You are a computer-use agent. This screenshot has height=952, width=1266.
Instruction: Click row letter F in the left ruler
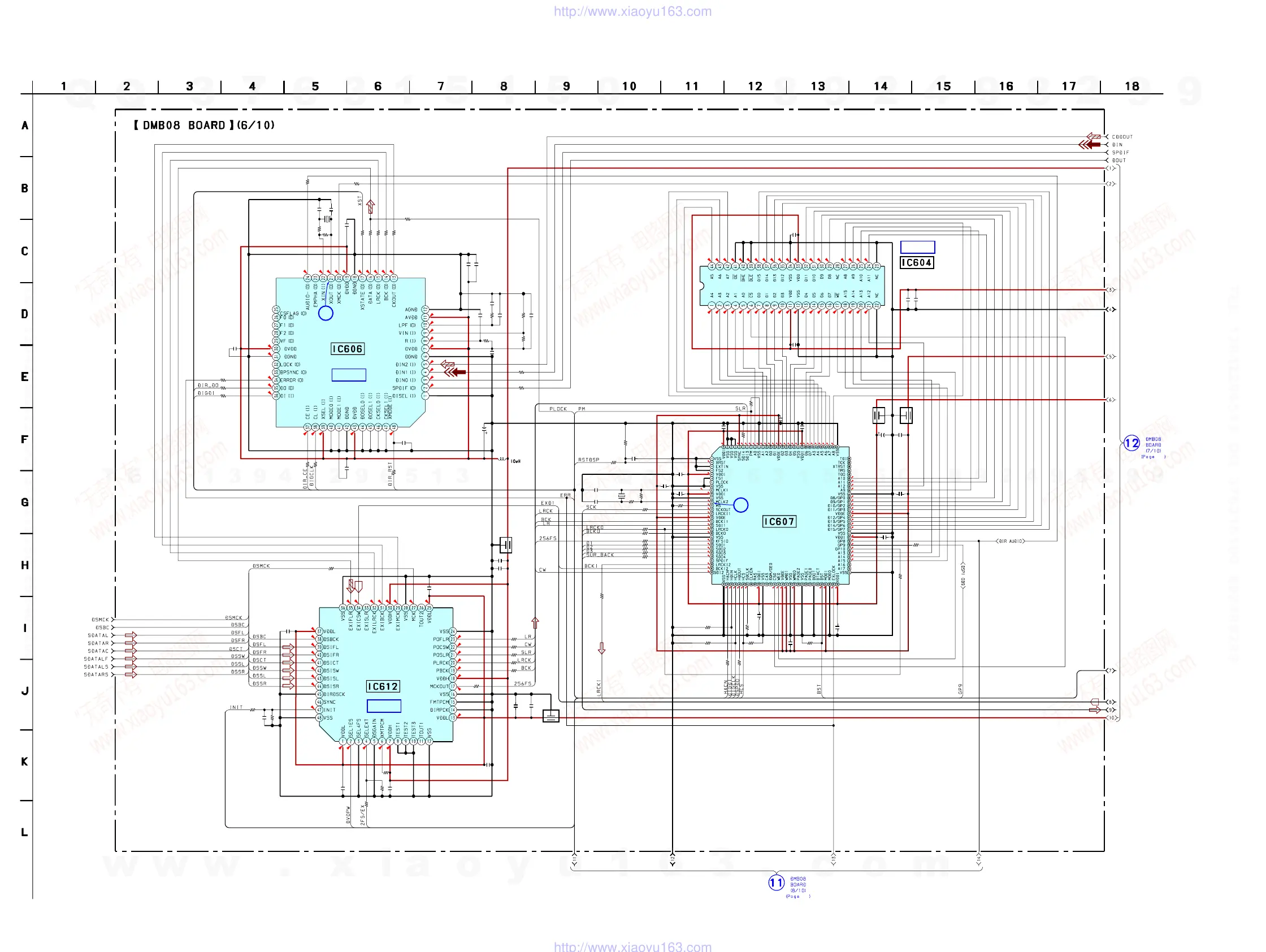[x=25, y=440]
